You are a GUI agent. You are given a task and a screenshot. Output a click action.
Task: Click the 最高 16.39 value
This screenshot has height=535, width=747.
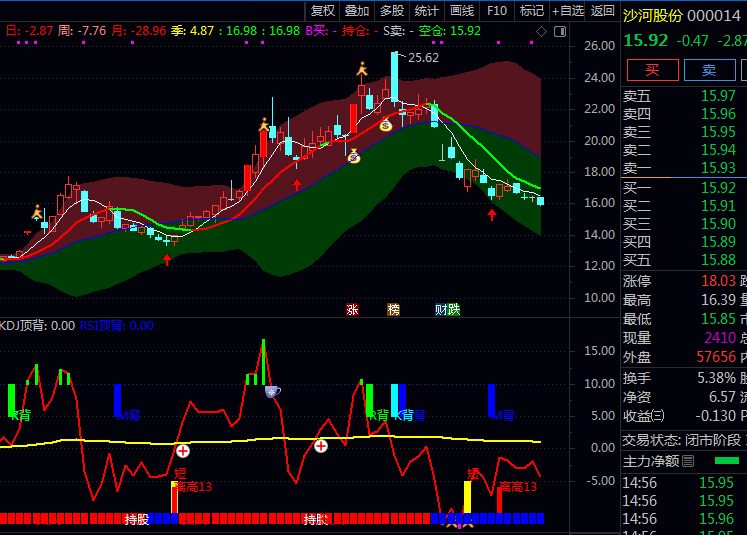point(718,300)
